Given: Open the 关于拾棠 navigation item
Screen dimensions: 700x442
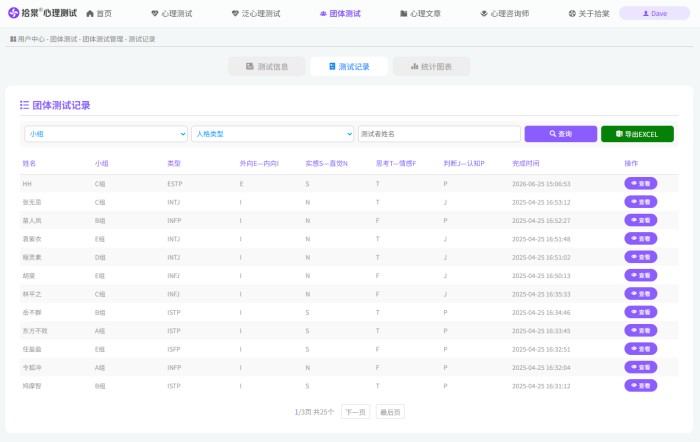Looking at the screenshot, I should point(589,13).
